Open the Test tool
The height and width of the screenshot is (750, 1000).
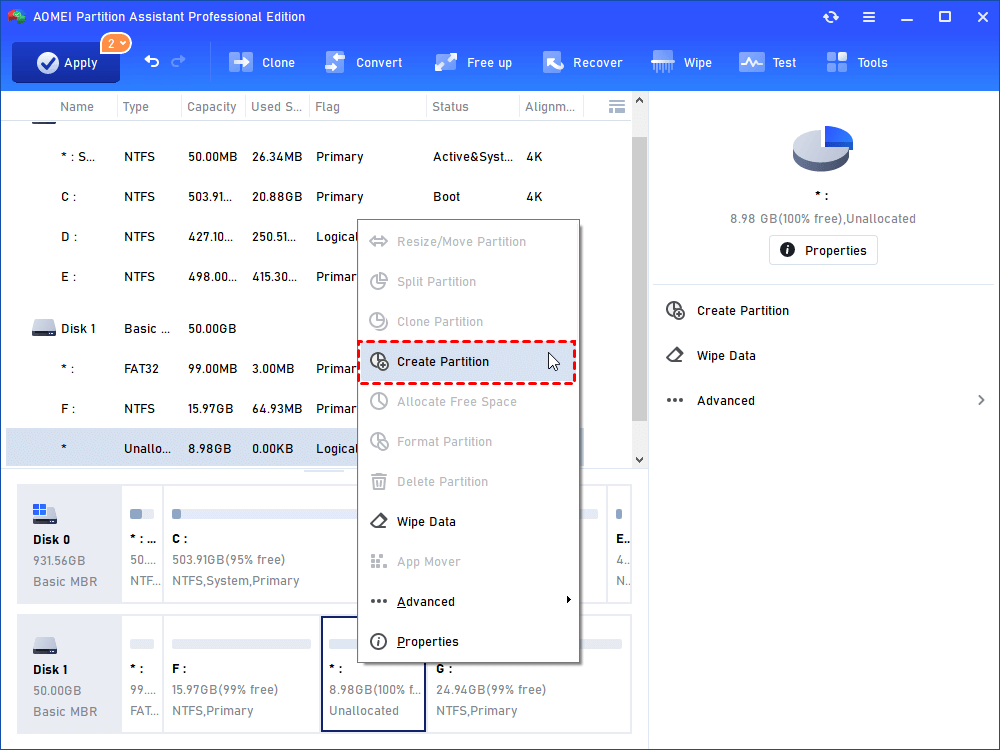pos(767,62)
